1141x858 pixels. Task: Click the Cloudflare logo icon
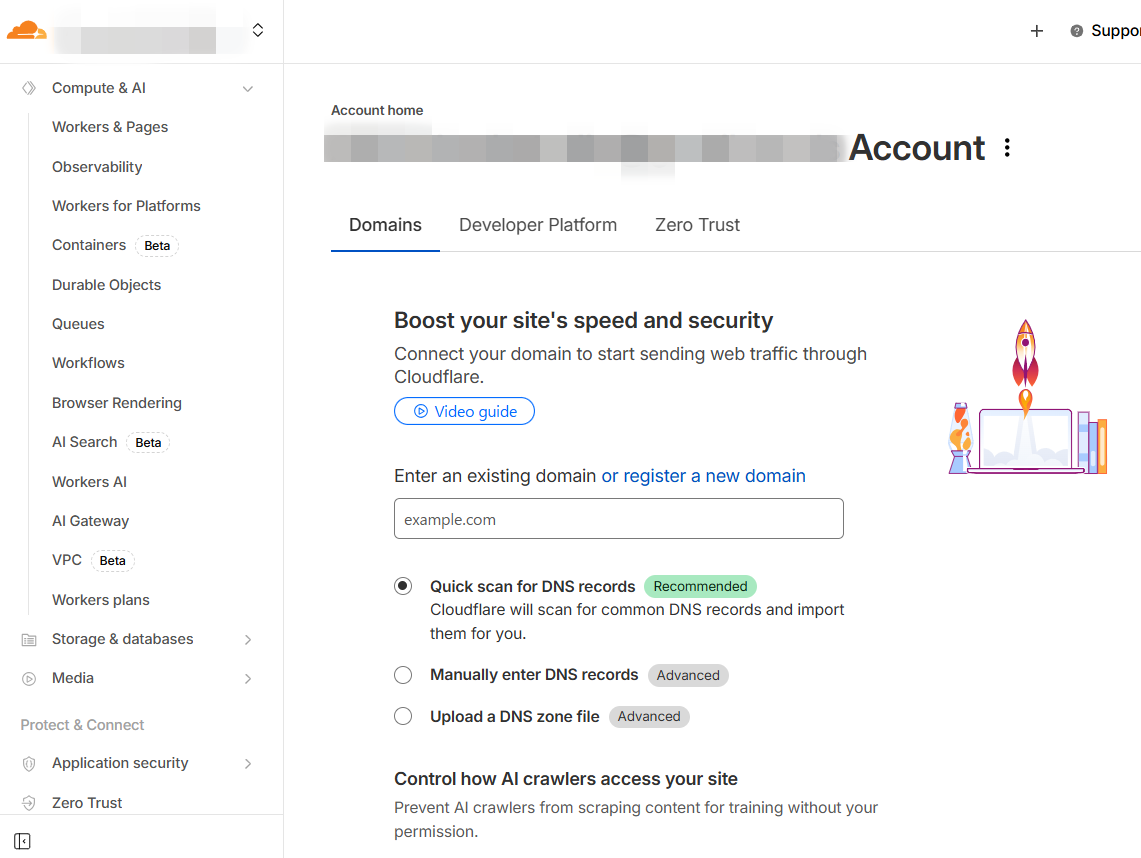26,30
